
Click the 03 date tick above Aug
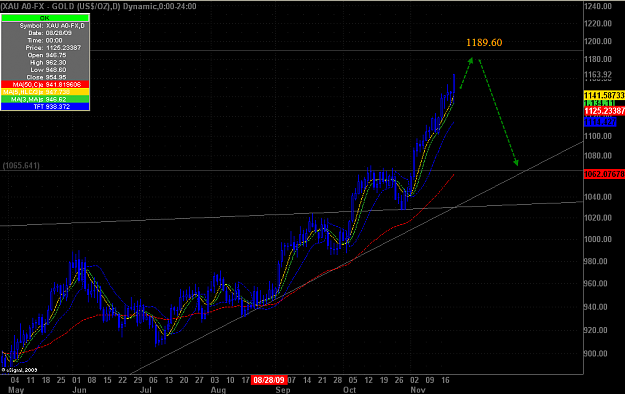click(215, 380)
